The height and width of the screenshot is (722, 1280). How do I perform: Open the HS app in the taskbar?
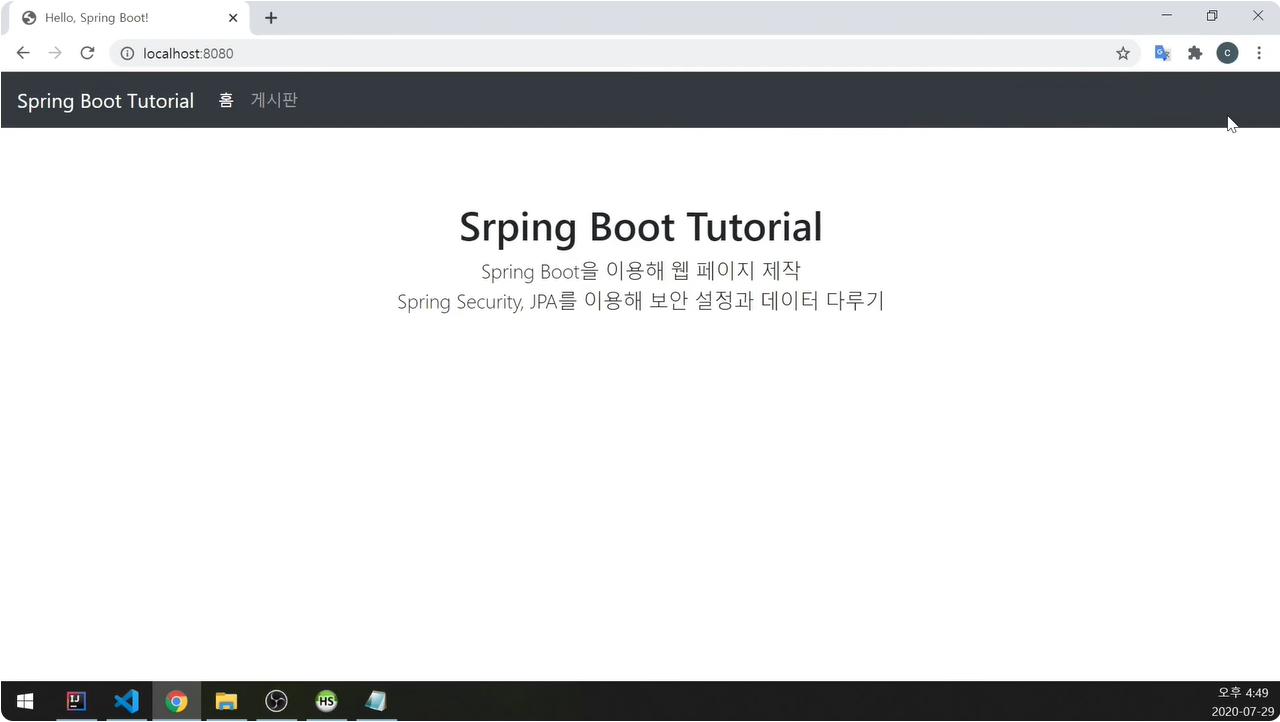click(x=326, y=701)
